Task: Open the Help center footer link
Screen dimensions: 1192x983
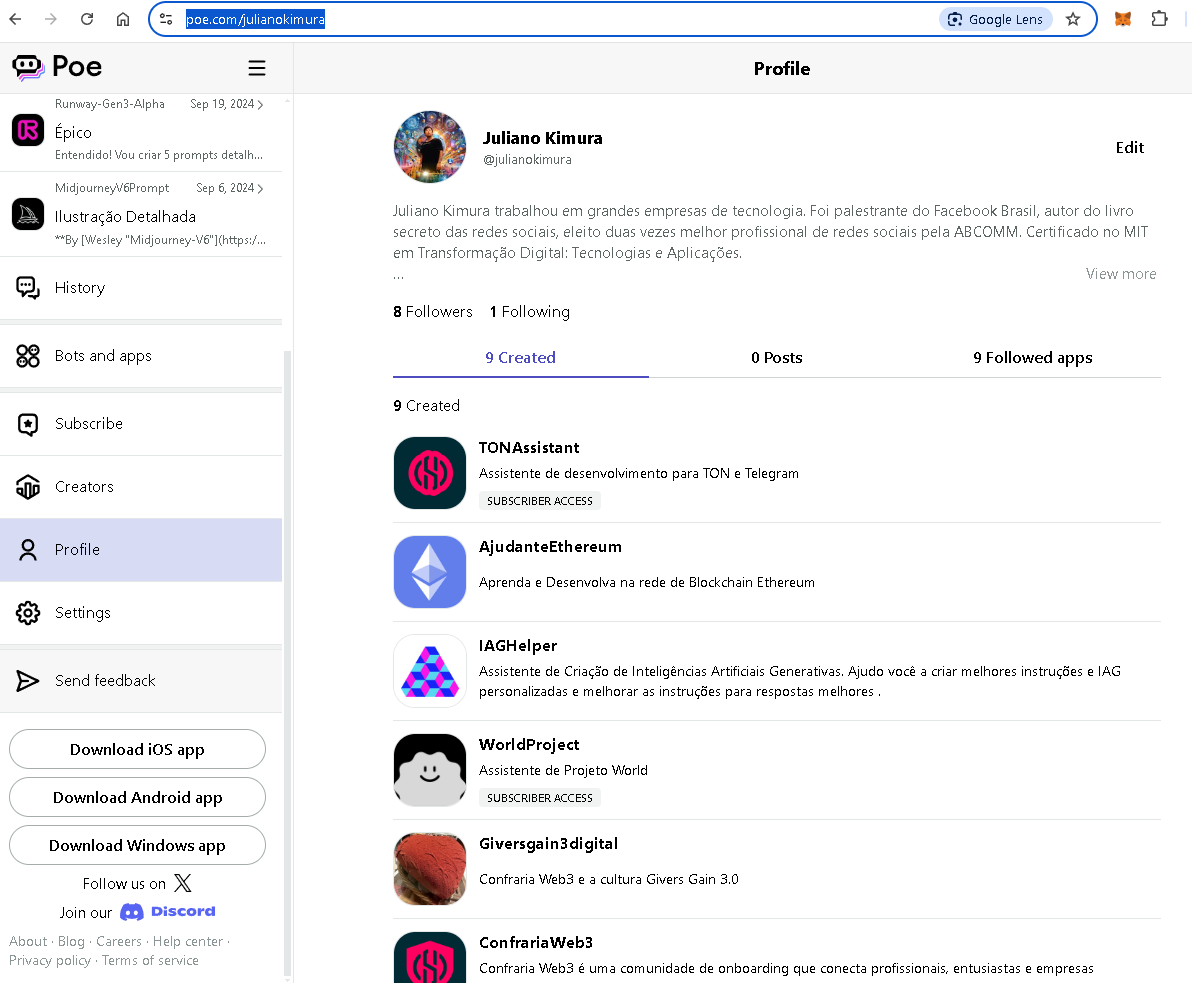Action: coord(188,941)
